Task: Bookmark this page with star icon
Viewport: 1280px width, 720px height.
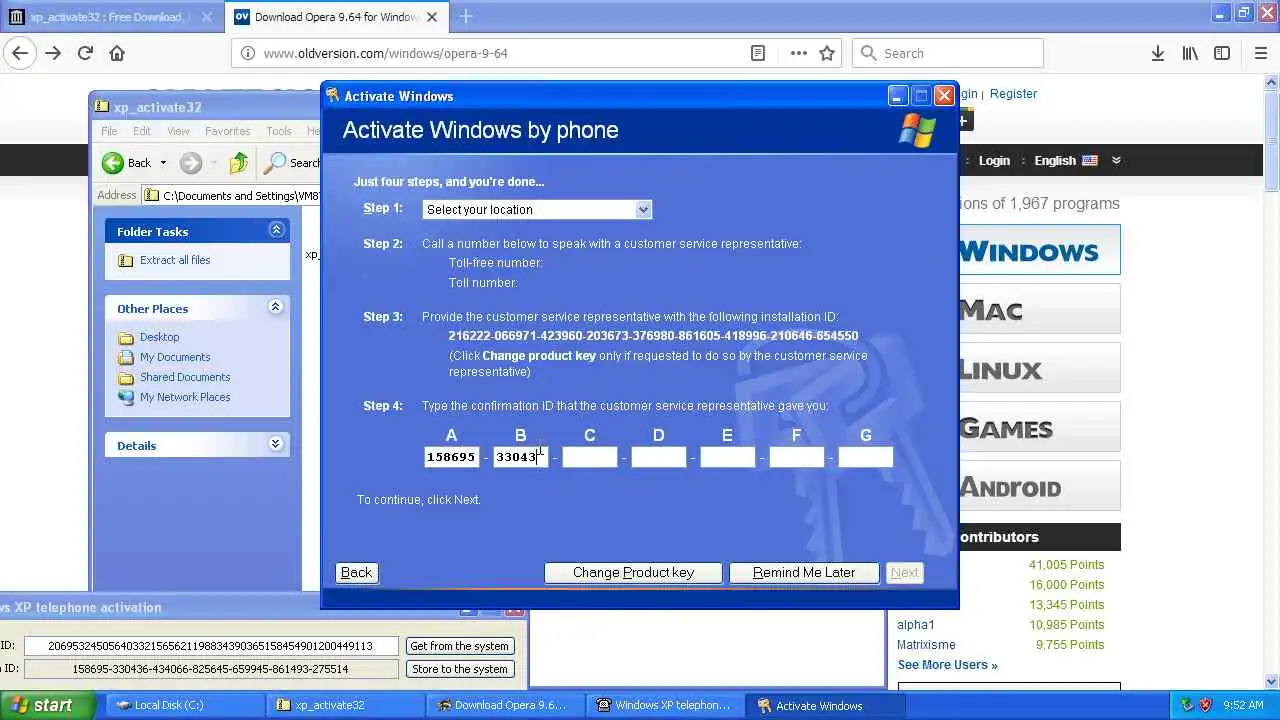Action: point(827,53)
